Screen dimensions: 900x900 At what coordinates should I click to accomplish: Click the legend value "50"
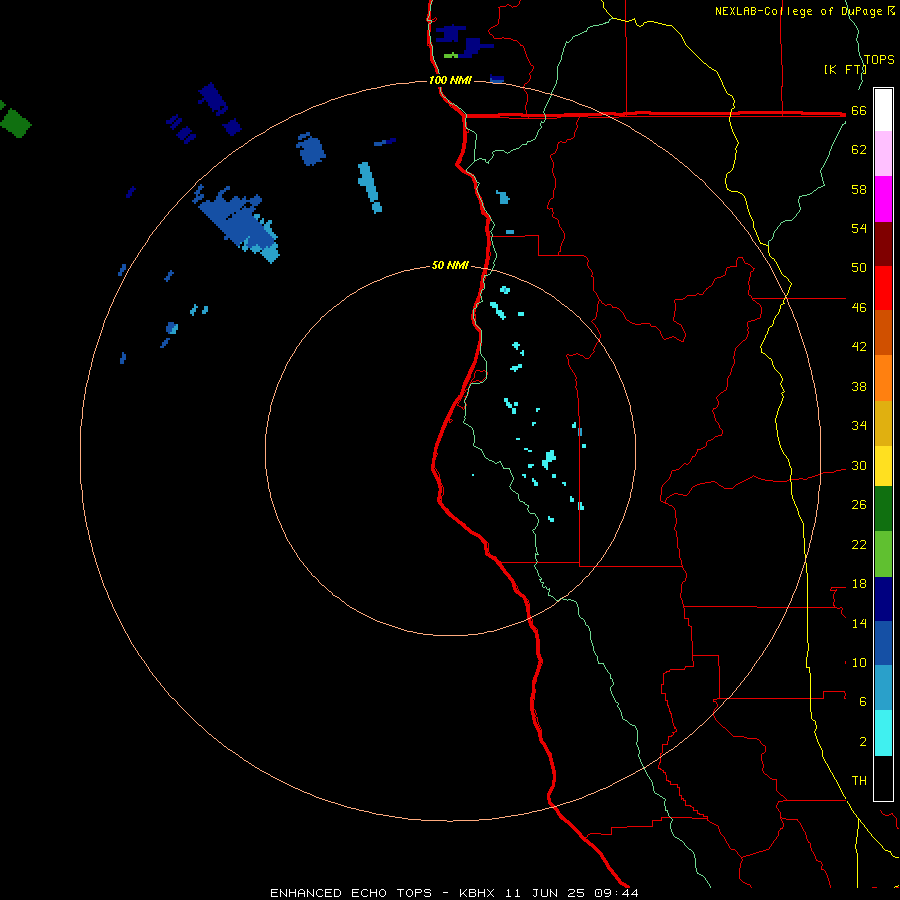859,268
